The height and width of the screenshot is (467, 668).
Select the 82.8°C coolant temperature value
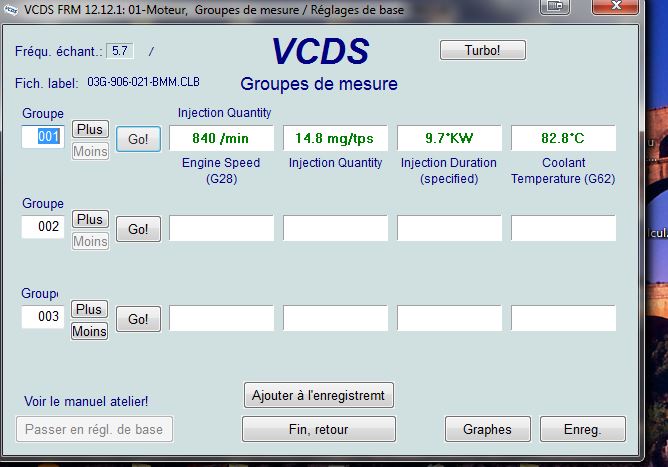pos(563,138)
